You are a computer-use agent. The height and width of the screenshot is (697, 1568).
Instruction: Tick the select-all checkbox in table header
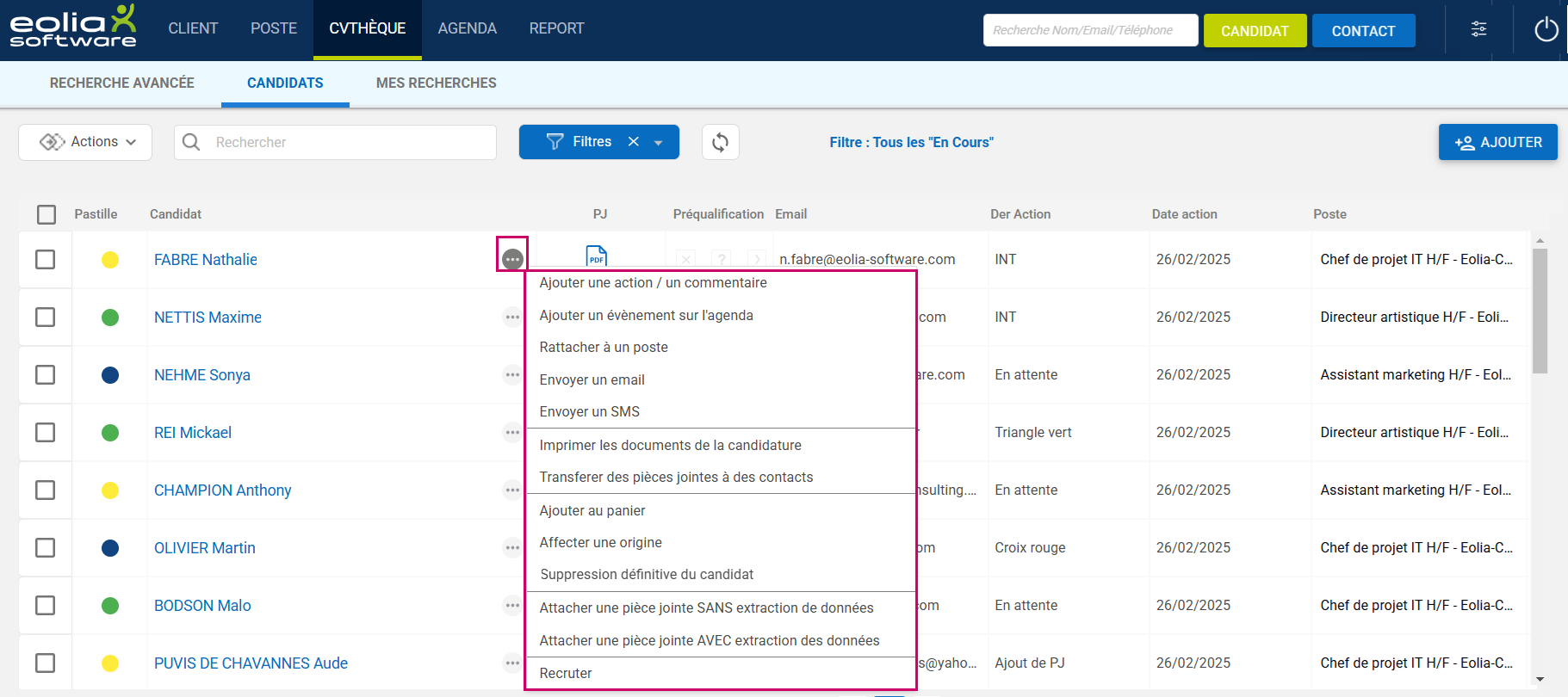tap(46, 214)
